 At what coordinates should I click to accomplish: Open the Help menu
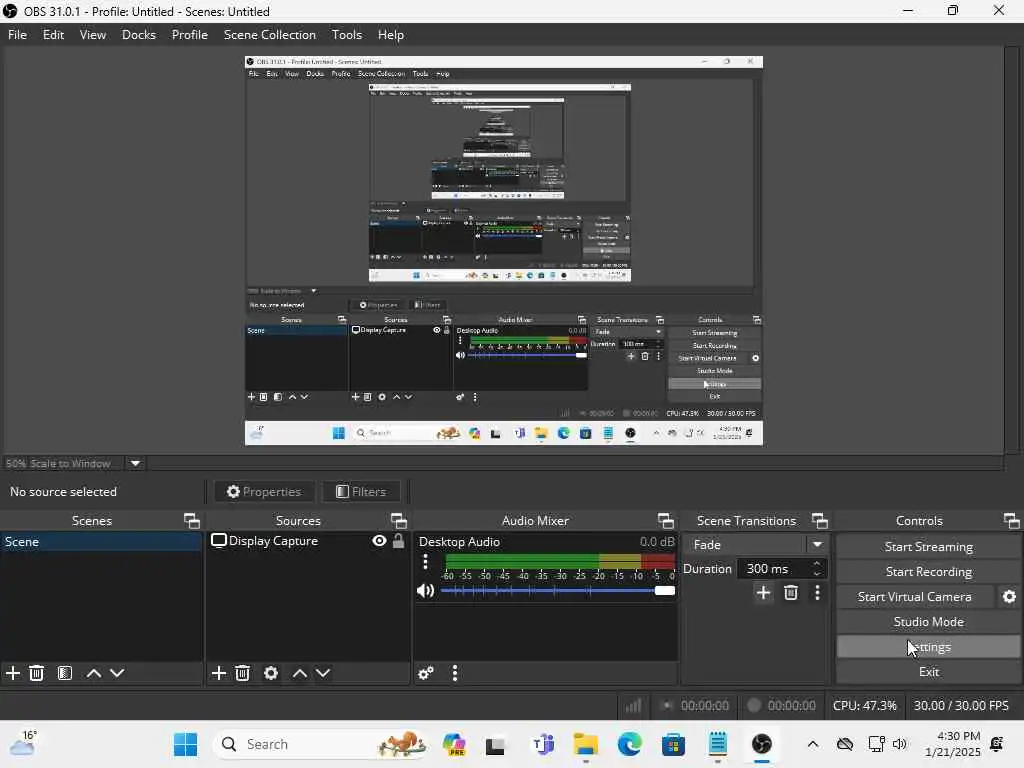pyautogui.click(x=391, y=35)
